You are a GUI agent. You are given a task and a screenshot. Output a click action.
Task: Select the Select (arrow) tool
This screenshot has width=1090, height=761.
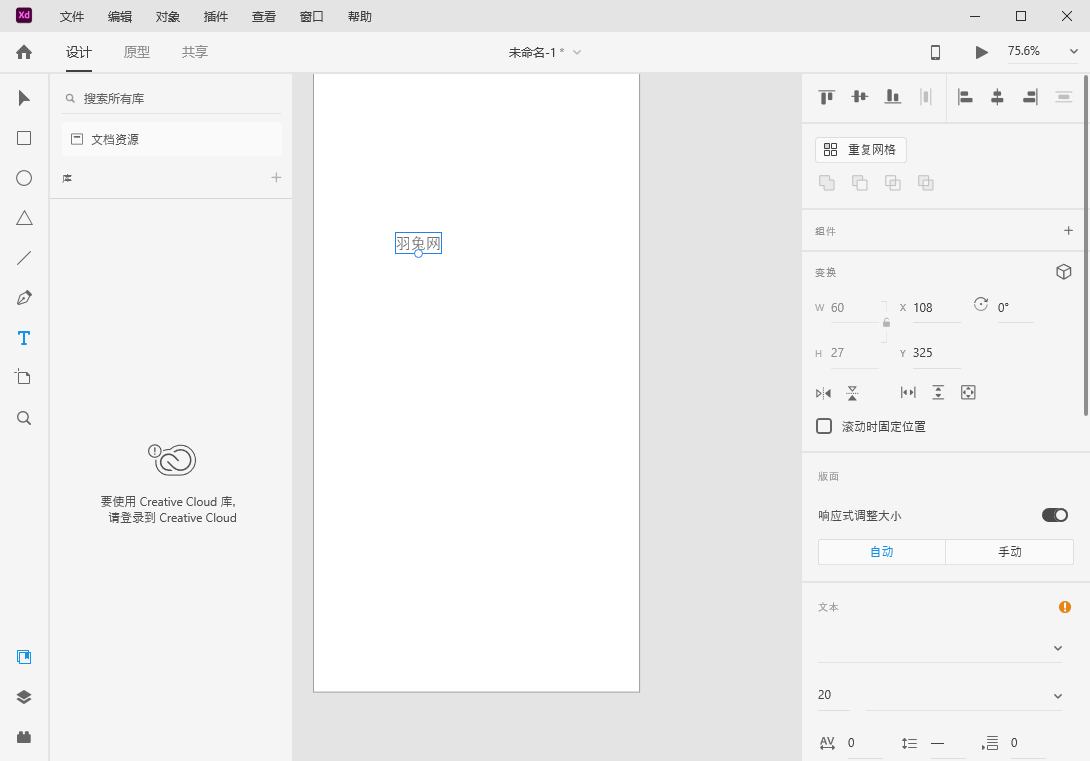click(x=24, y=98)
